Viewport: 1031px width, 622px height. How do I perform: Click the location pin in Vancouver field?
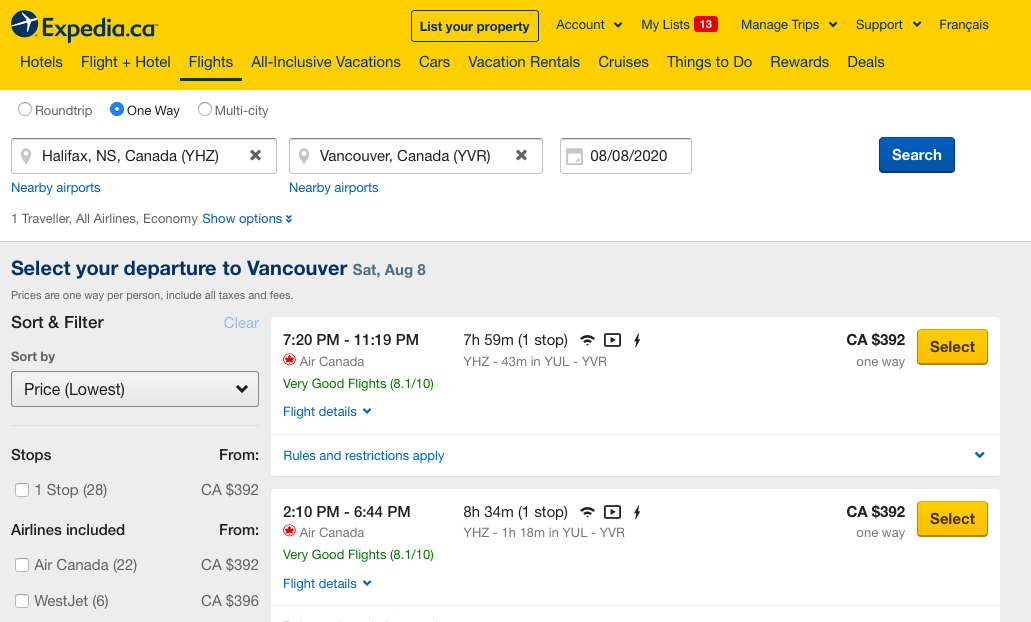pos(304,156)
